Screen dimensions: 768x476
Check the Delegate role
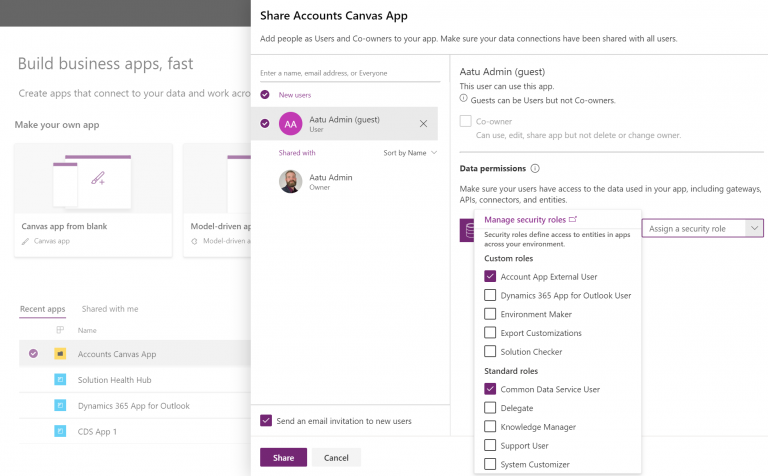[x=490, y=407]
